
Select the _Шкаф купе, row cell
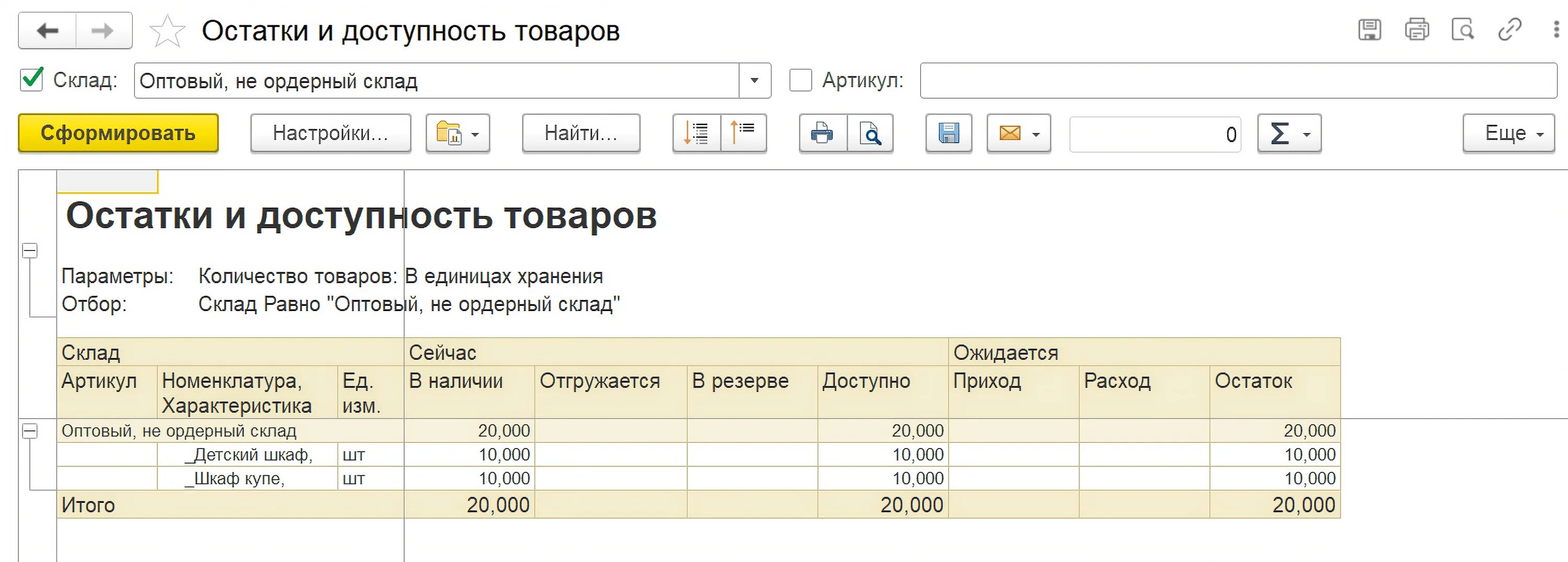click(248, 478)
